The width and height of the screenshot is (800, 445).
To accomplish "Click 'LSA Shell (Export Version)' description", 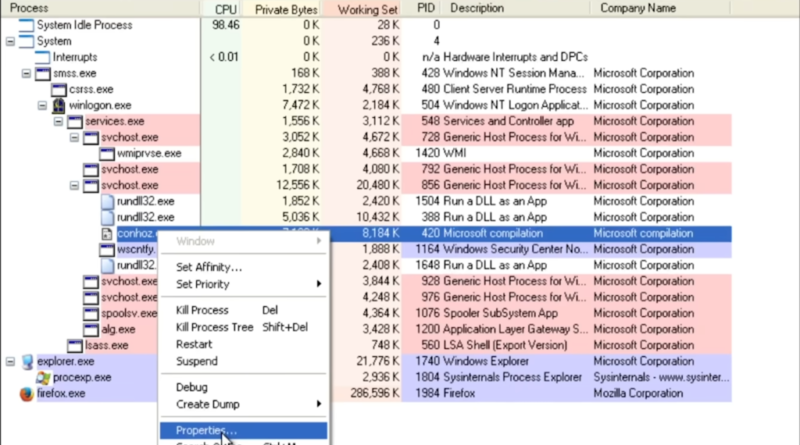I will click(505, 345).
